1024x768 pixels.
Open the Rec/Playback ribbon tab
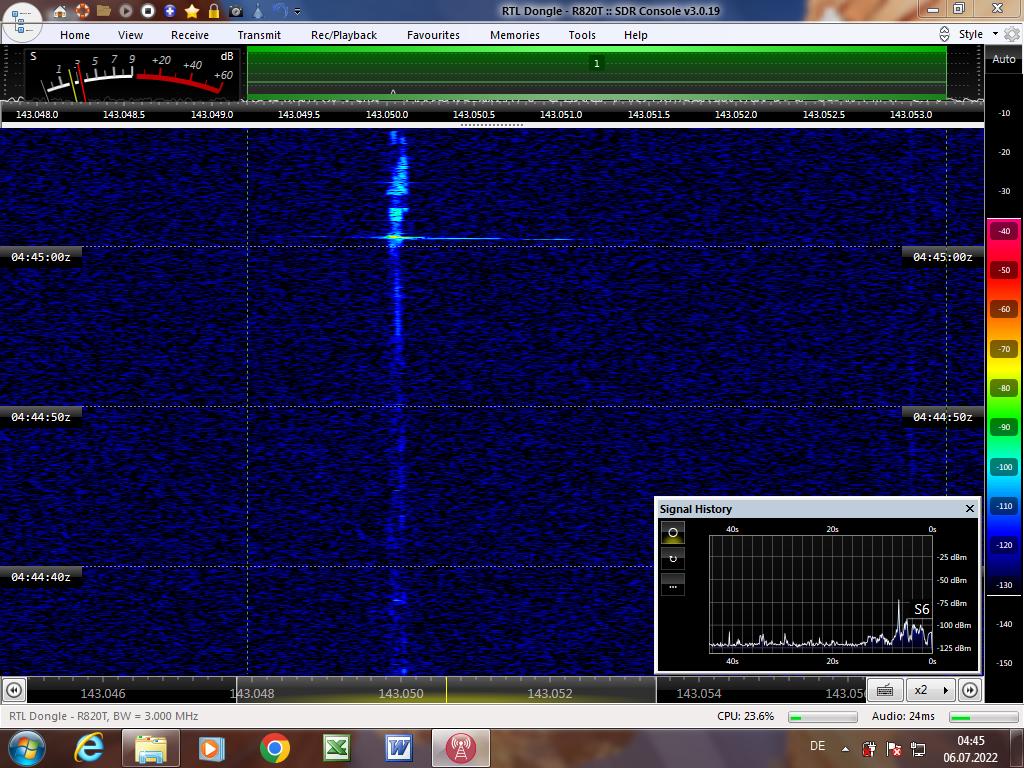pyautogui.click(x=344, y=35)
